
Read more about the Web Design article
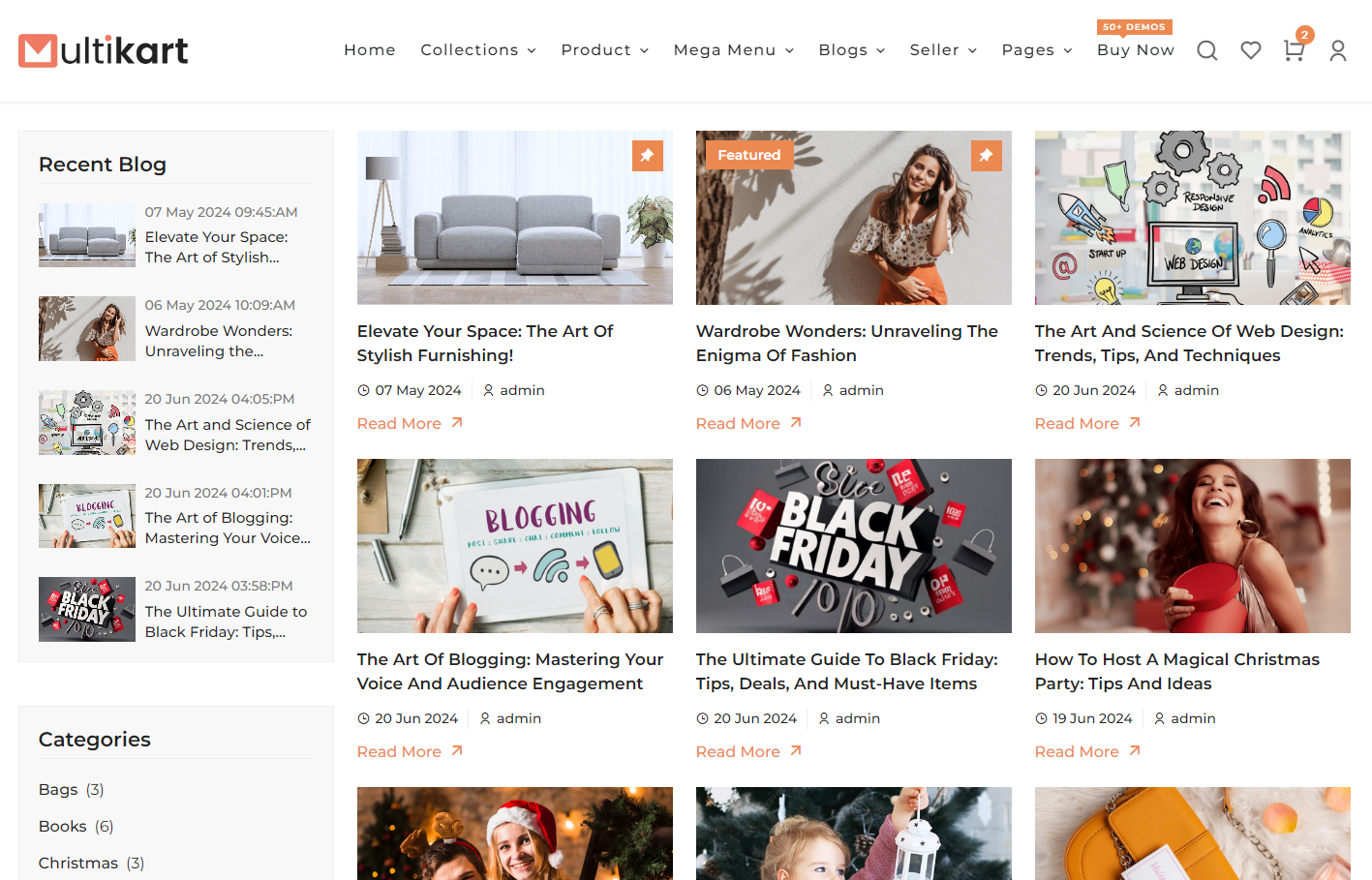[x=1077, y=423]
